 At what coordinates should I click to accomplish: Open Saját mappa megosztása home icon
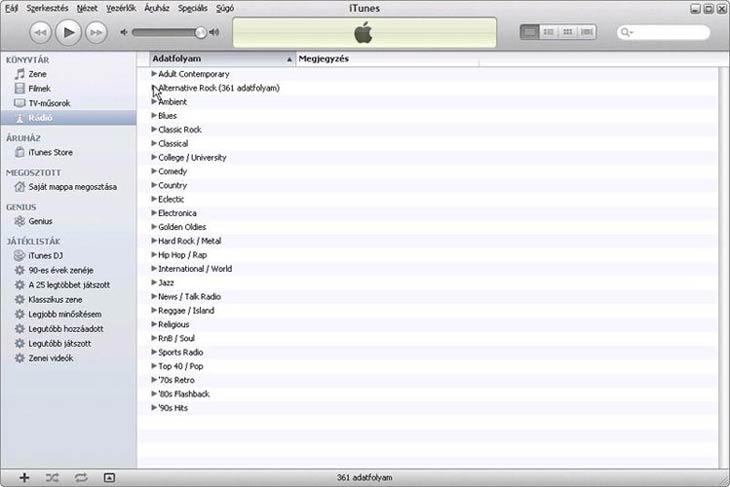[20, 187]
